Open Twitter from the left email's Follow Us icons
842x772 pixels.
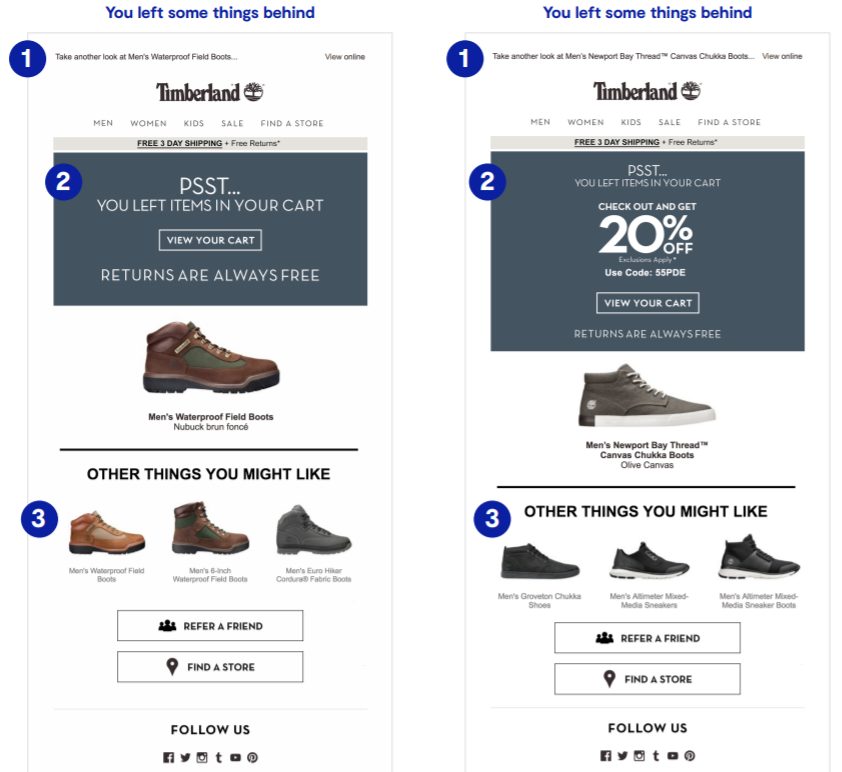coord(186,757)
